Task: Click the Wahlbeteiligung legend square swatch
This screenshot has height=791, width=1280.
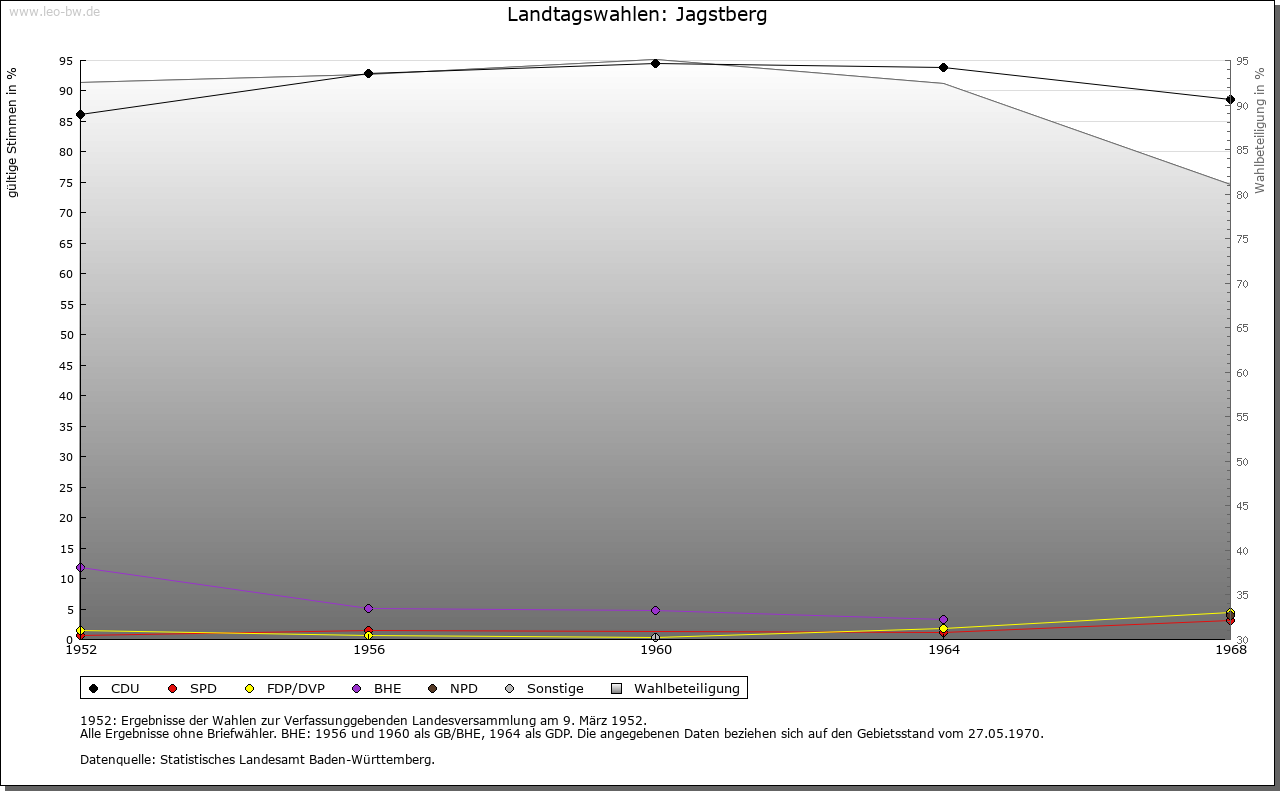Action: tap(616, 688)
